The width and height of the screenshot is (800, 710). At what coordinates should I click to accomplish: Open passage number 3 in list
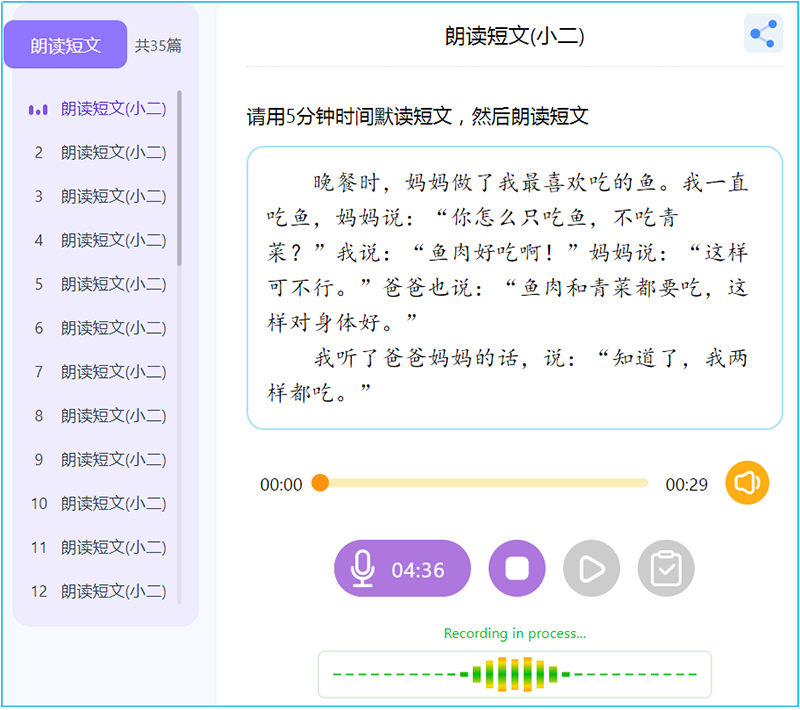[x=113, y=197]
